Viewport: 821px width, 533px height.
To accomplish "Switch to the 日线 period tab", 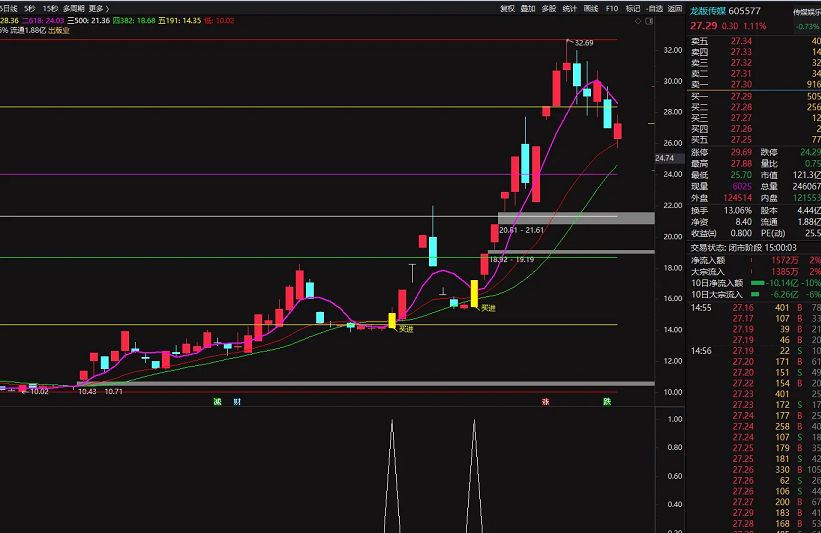I will [9, 8].
